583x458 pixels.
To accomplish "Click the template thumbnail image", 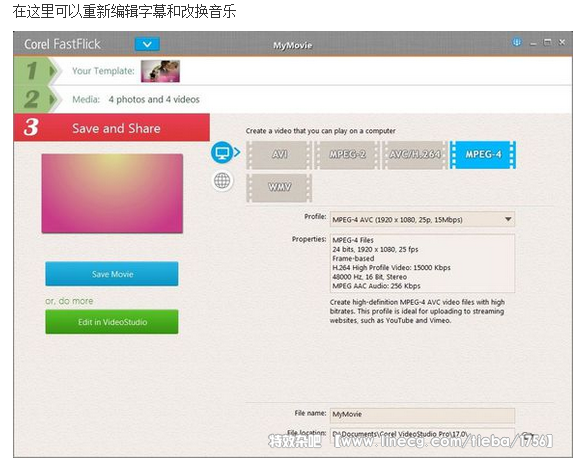I will [x=160, y=71].
